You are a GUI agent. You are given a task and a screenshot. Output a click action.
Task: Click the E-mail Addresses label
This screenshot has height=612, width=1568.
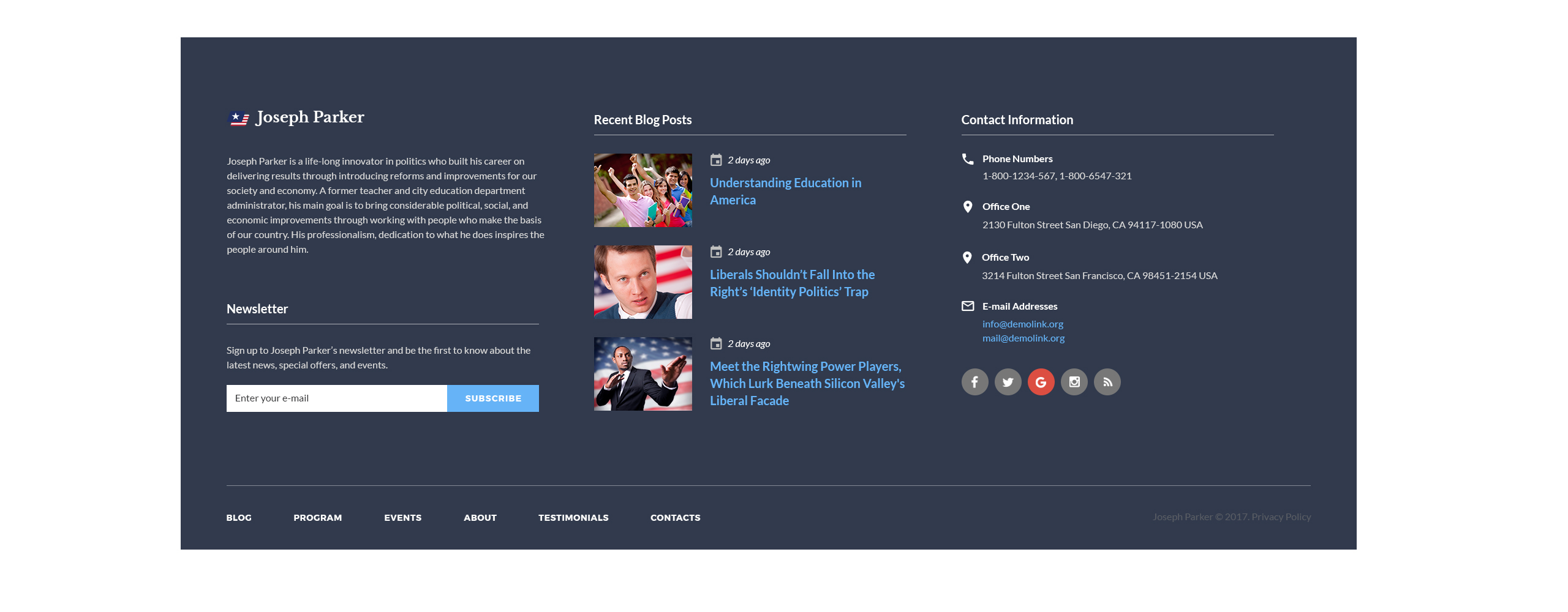(1020, 307)
